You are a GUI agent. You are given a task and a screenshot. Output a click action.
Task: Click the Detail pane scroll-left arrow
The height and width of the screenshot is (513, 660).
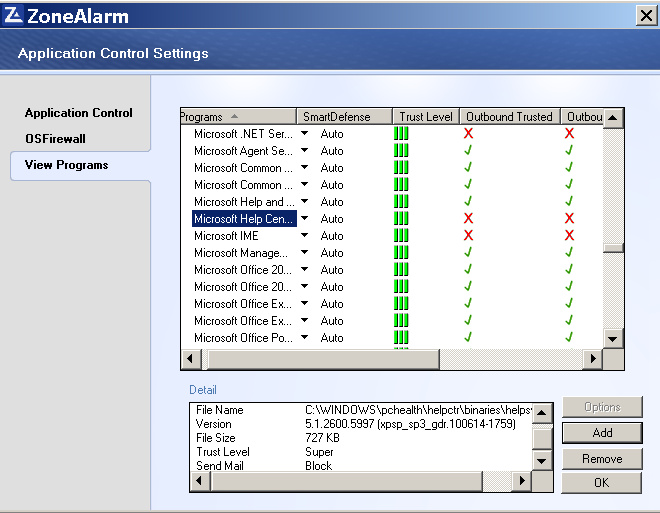(x=200, y=481)
